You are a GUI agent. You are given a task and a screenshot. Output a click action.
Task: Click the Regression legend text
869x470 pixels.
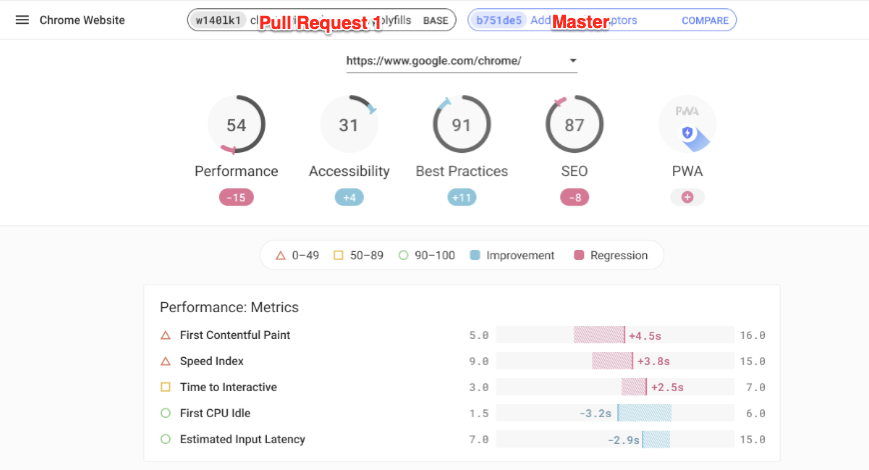tap(619, 256)
